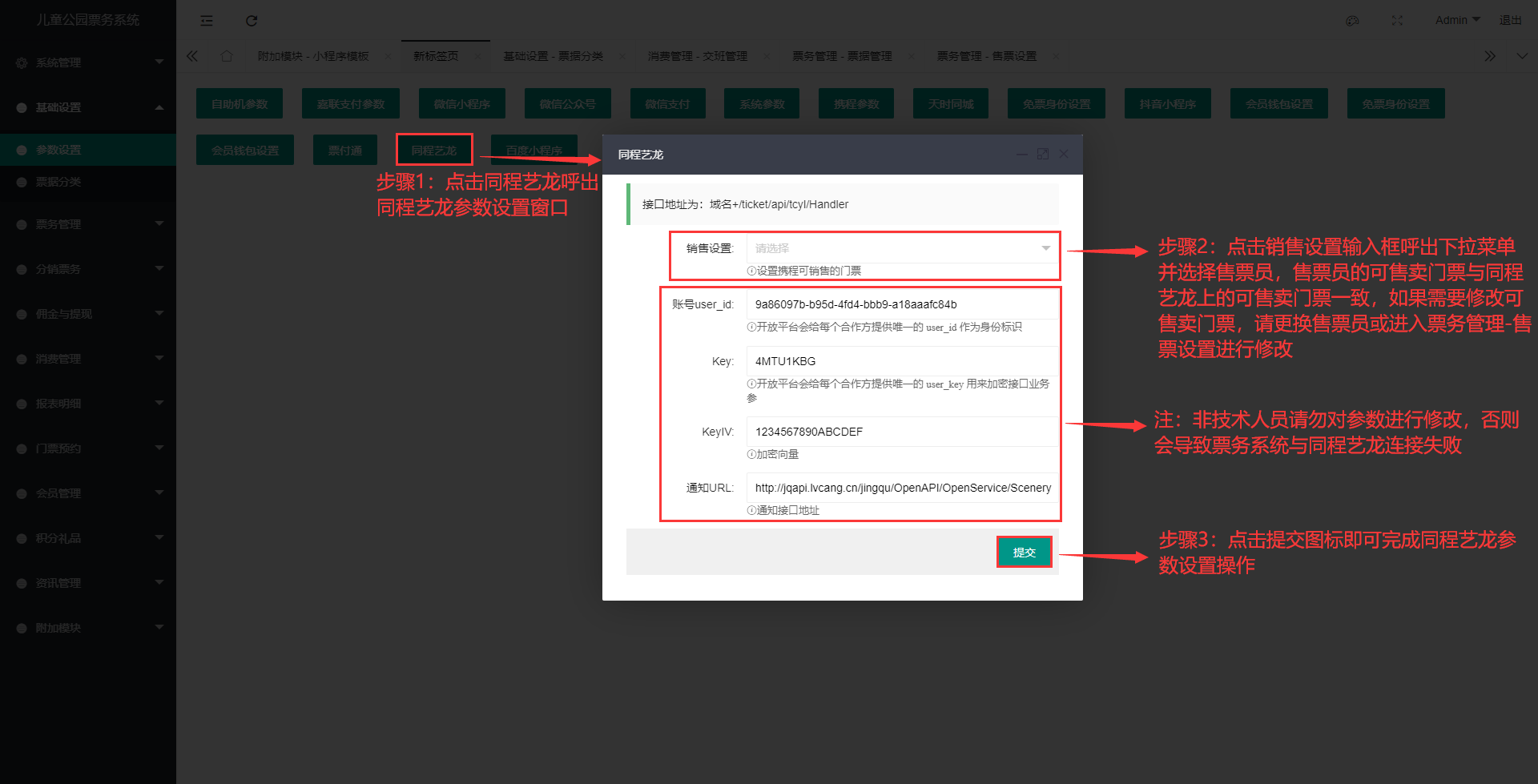Image resolution: width=1538 pixels, height=784 pixels.
Task: Open the 微信公众号 settings button
Action: [x=568, y=103]
